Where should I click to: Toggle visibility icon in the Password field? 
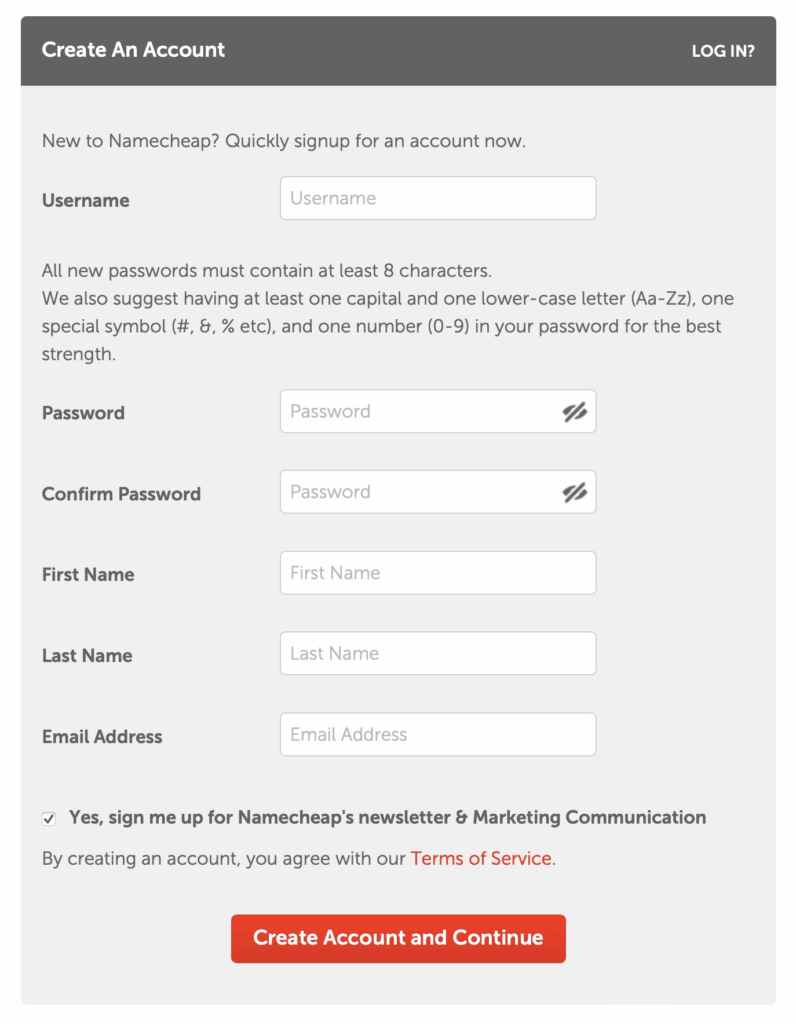(x=574, y=412)
